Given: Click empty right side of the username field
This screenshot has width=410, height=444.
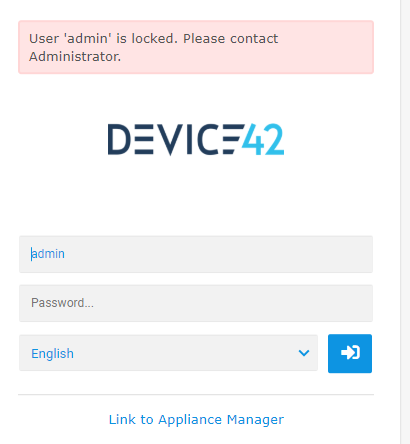Looking at the screenshot, I should 267,254.
